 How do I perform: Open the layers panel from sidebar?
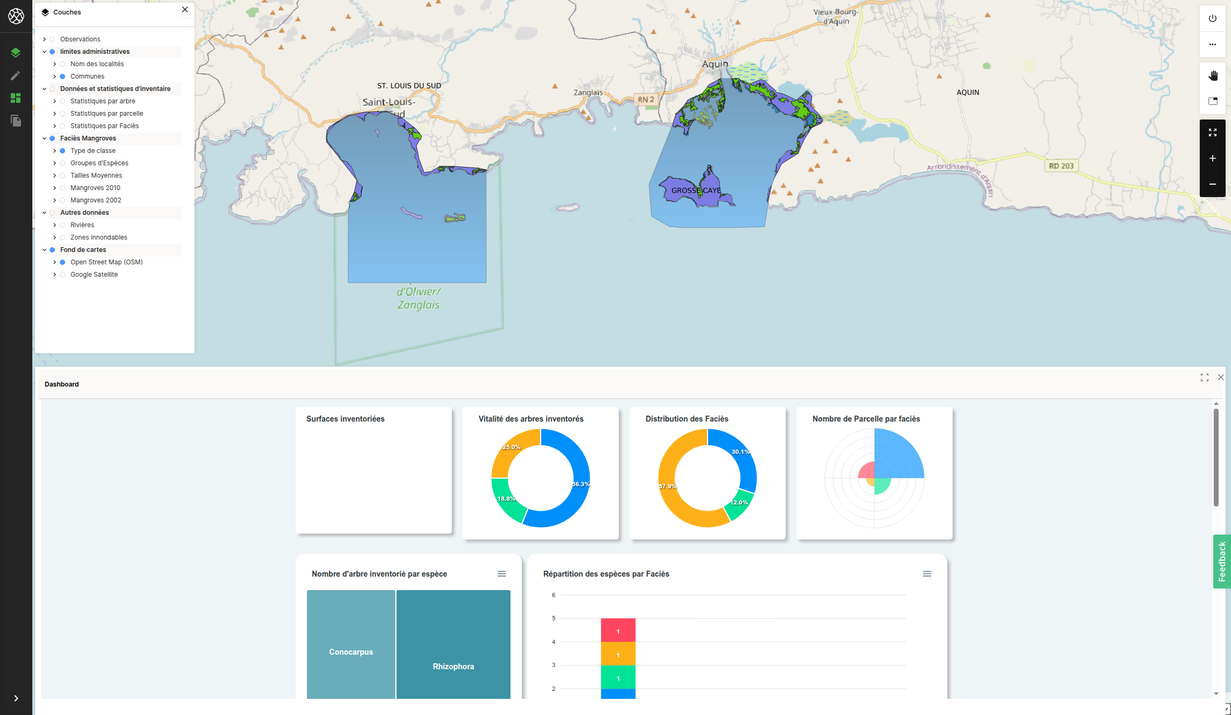click(x=15, y=53)
